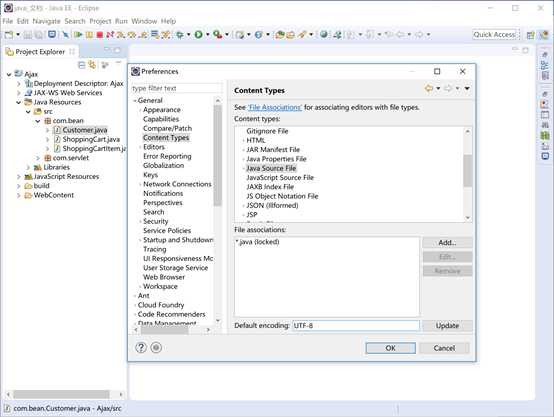This screenshot has width=554, height=417.
Task: Open the Window menu
Action: [x=144, y=21]
